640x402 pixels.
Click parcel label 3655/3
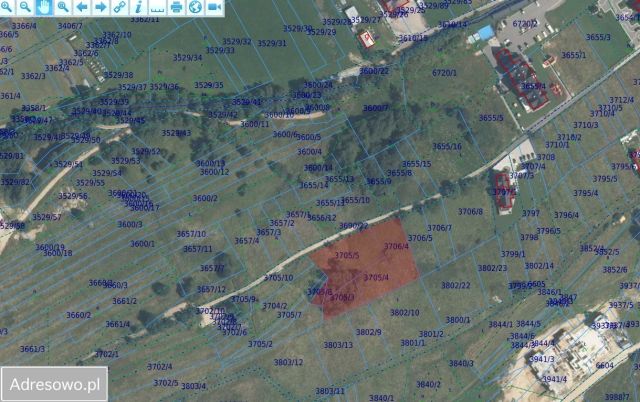point(598,37)
